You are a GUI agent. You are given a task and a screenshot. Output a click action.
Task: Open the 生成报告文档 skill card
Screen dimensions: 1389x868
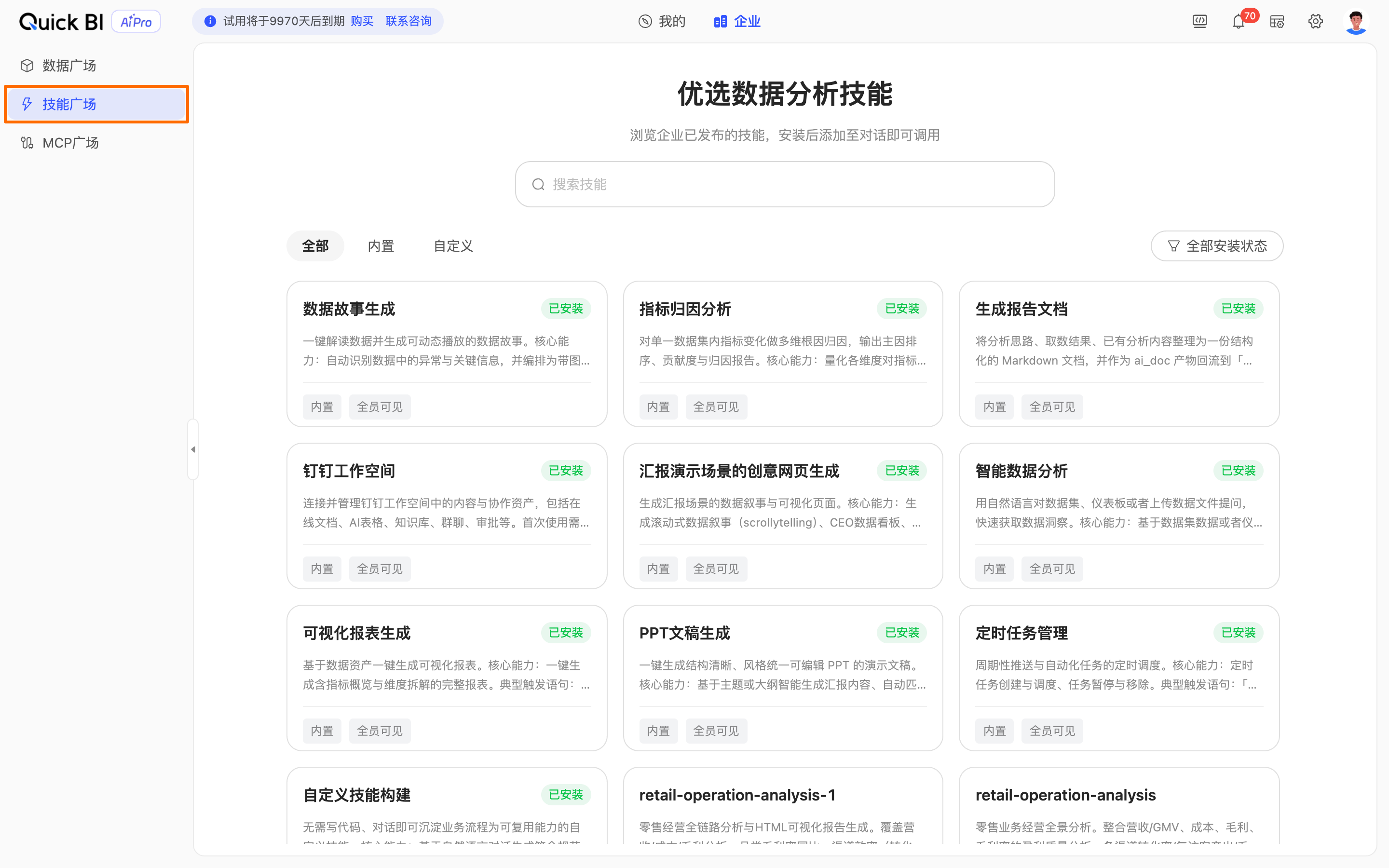coord(1119,353)
